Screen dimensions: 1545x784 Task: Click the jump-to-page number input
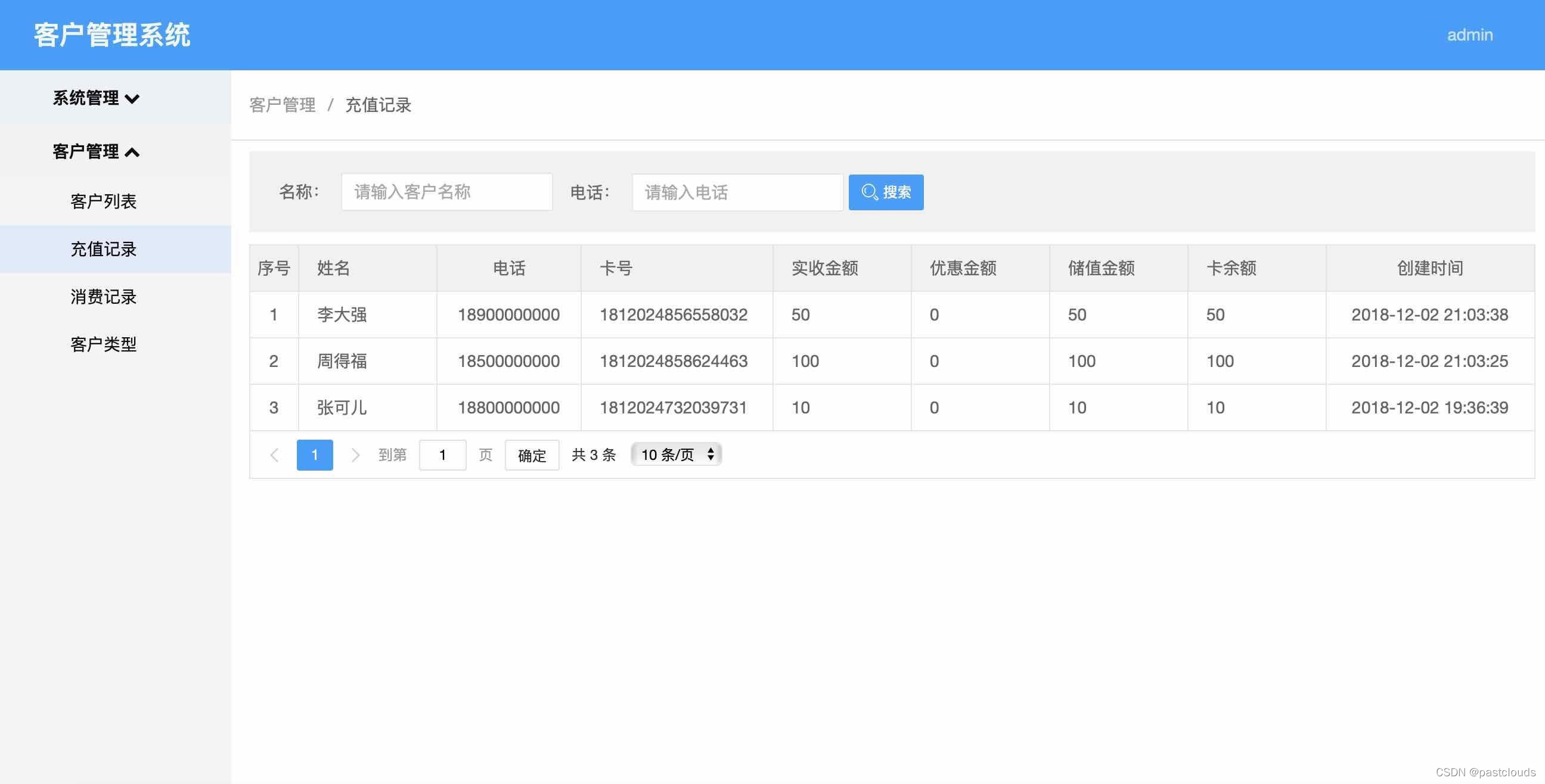coord(442,455)
